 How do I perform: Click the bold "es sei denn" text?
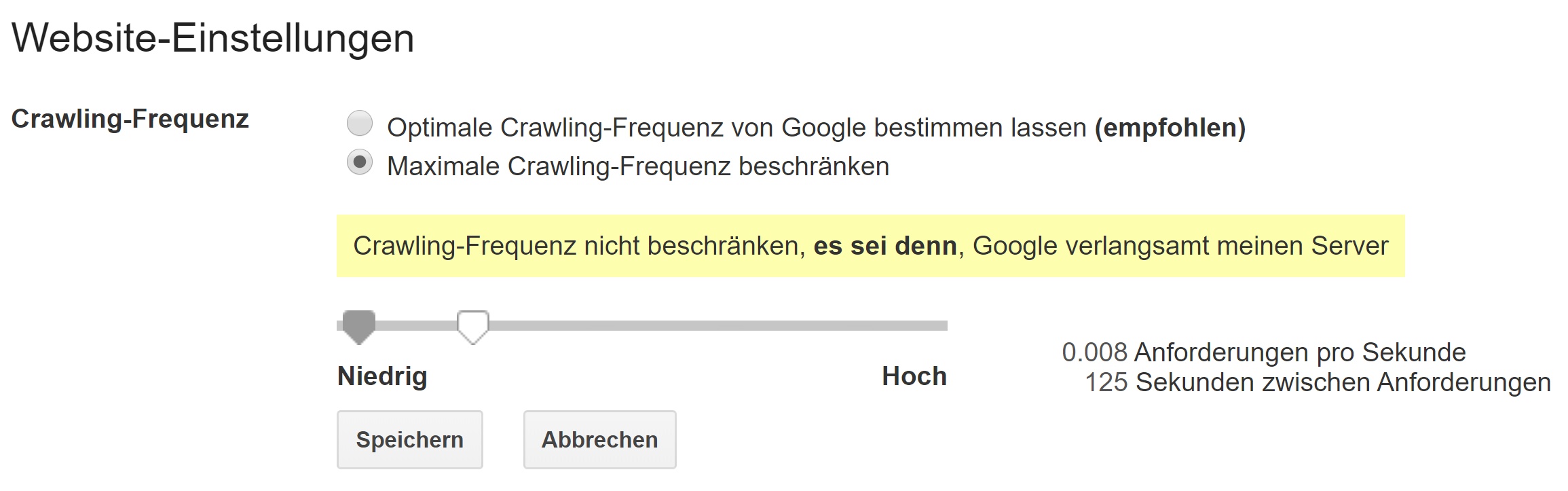point(884,246)
